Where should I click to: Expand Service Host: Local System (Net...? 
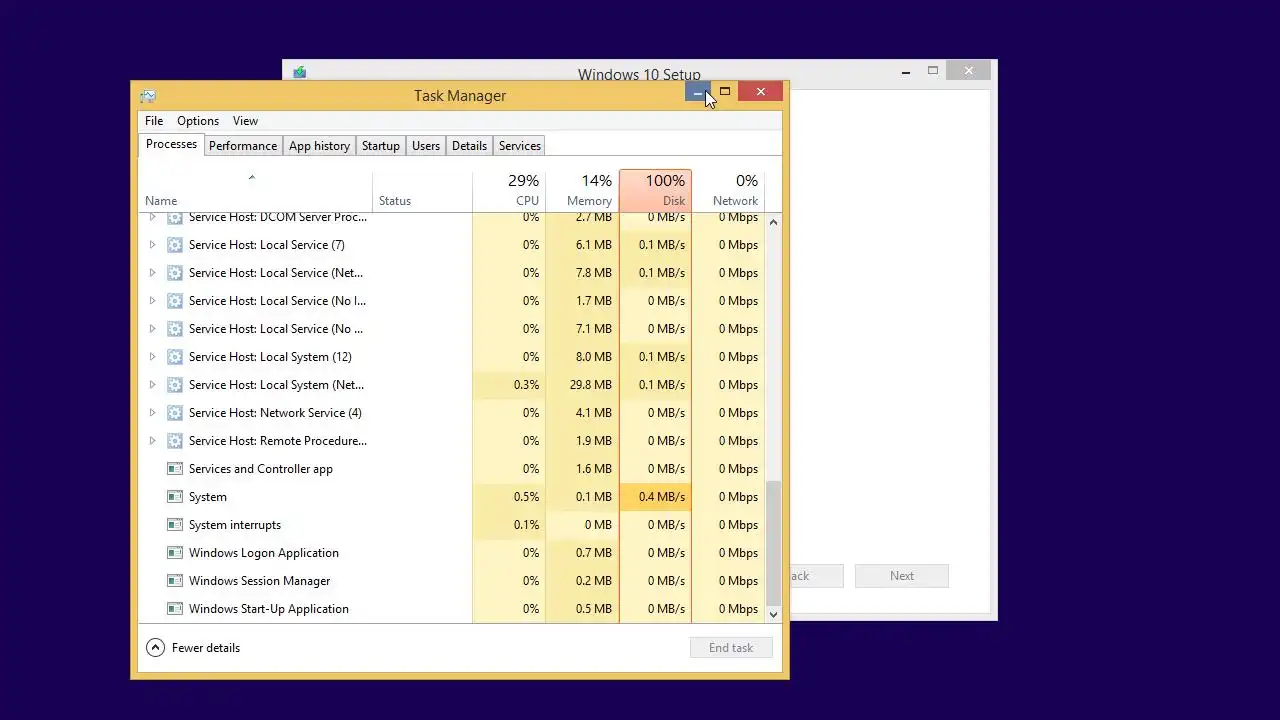click(x=152, y=385)
